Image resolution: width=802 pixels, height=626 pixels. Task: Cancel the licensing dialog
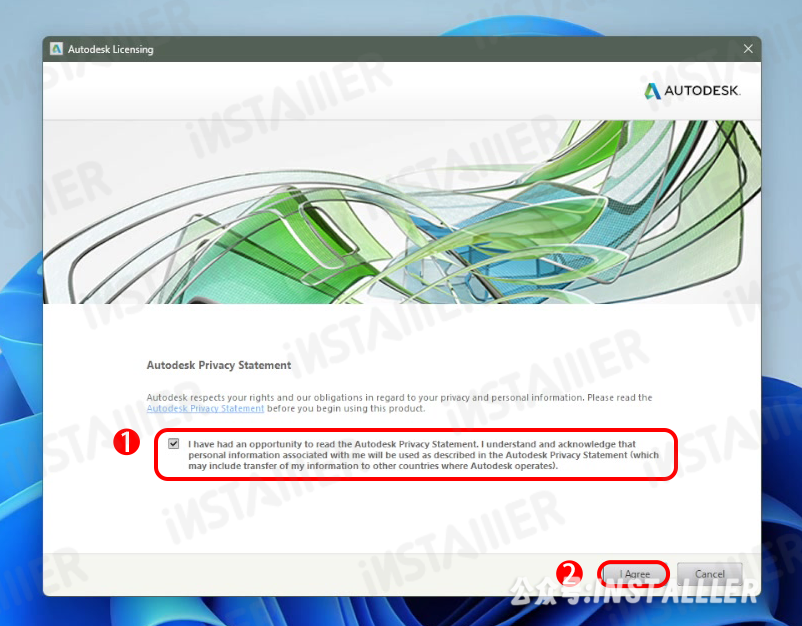click(x=709, y=574)
